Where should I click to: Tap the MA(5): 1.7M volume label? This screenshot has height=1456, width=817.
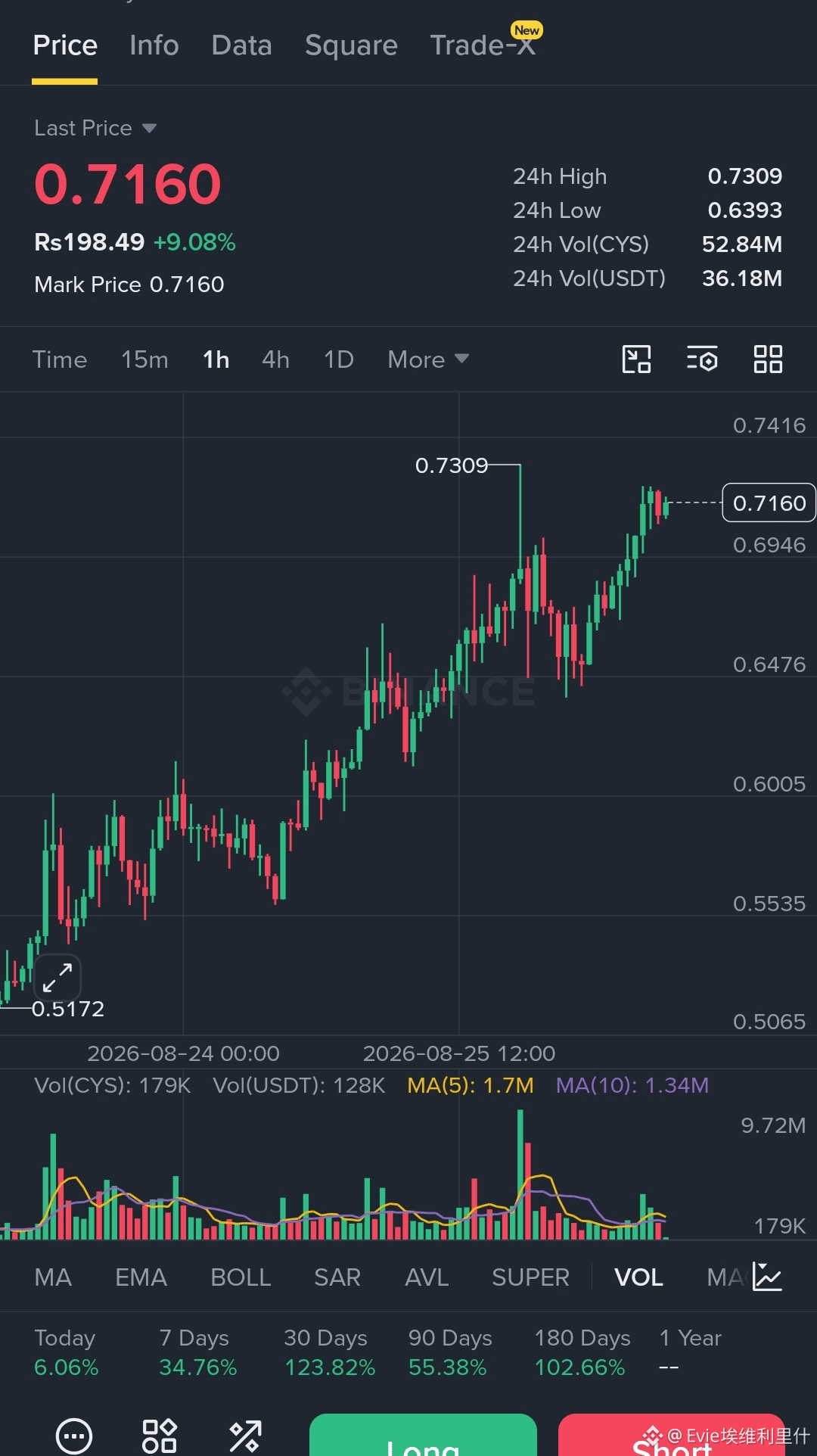471,1085
